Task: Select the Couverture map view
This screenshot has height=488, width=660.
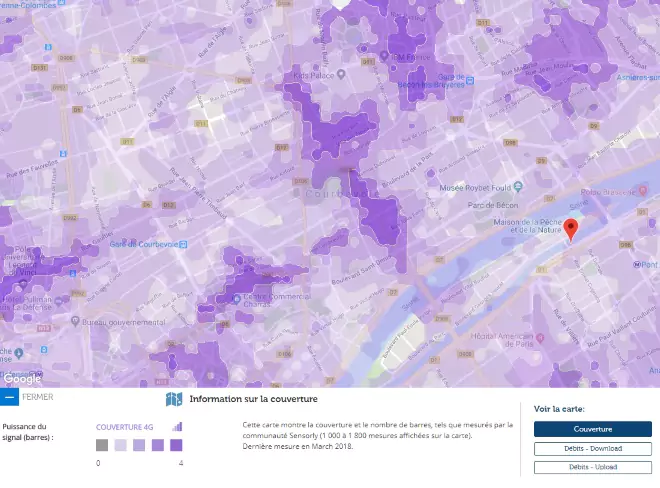Action: click(x=593, y=429)
